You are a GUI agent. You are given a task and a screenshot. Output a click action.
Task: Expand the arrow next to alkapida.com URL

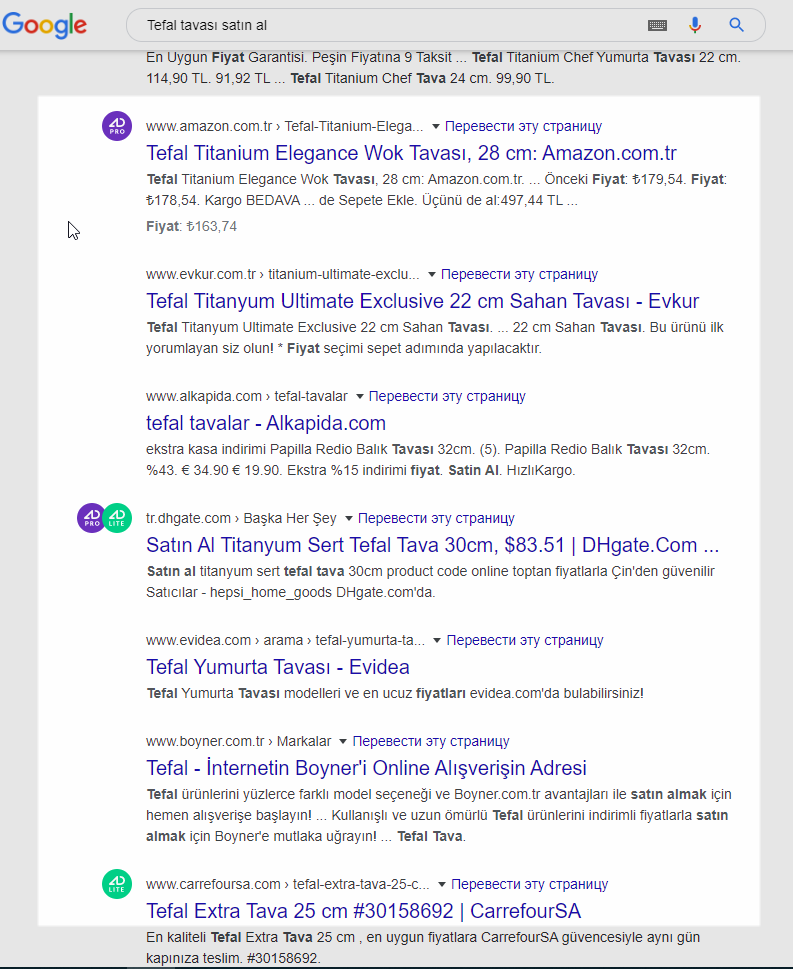coord(359,396)
